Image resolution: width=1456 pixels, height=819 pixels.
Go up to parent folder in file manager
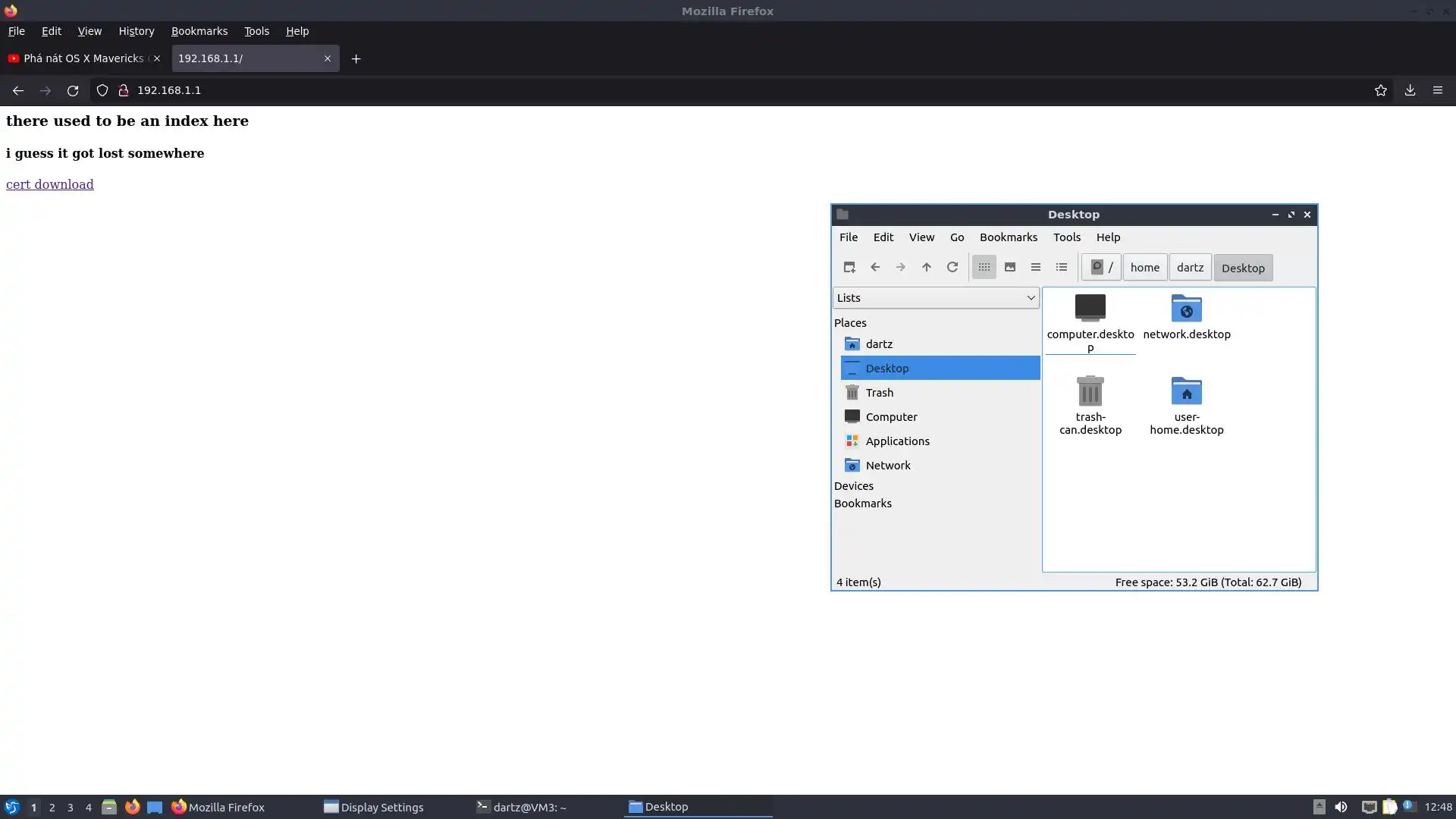926,267
